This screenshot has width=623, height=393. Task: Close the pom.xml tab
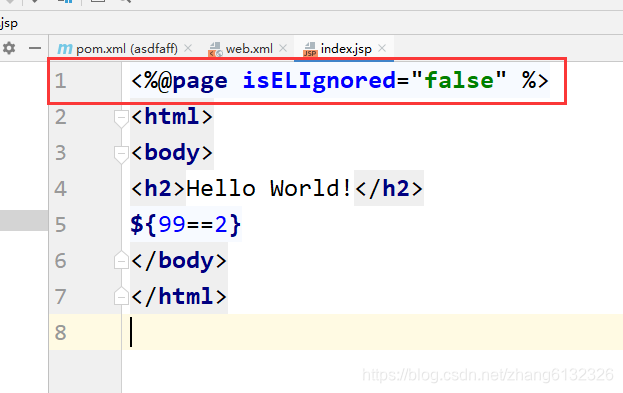(x=188, y=48)
